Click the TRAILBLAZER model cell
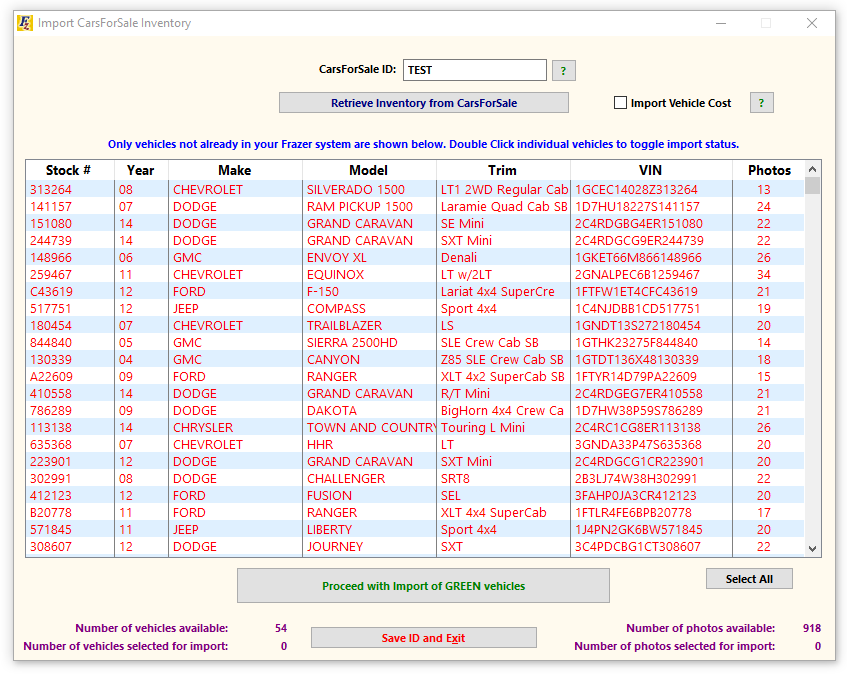 point(344,326)
